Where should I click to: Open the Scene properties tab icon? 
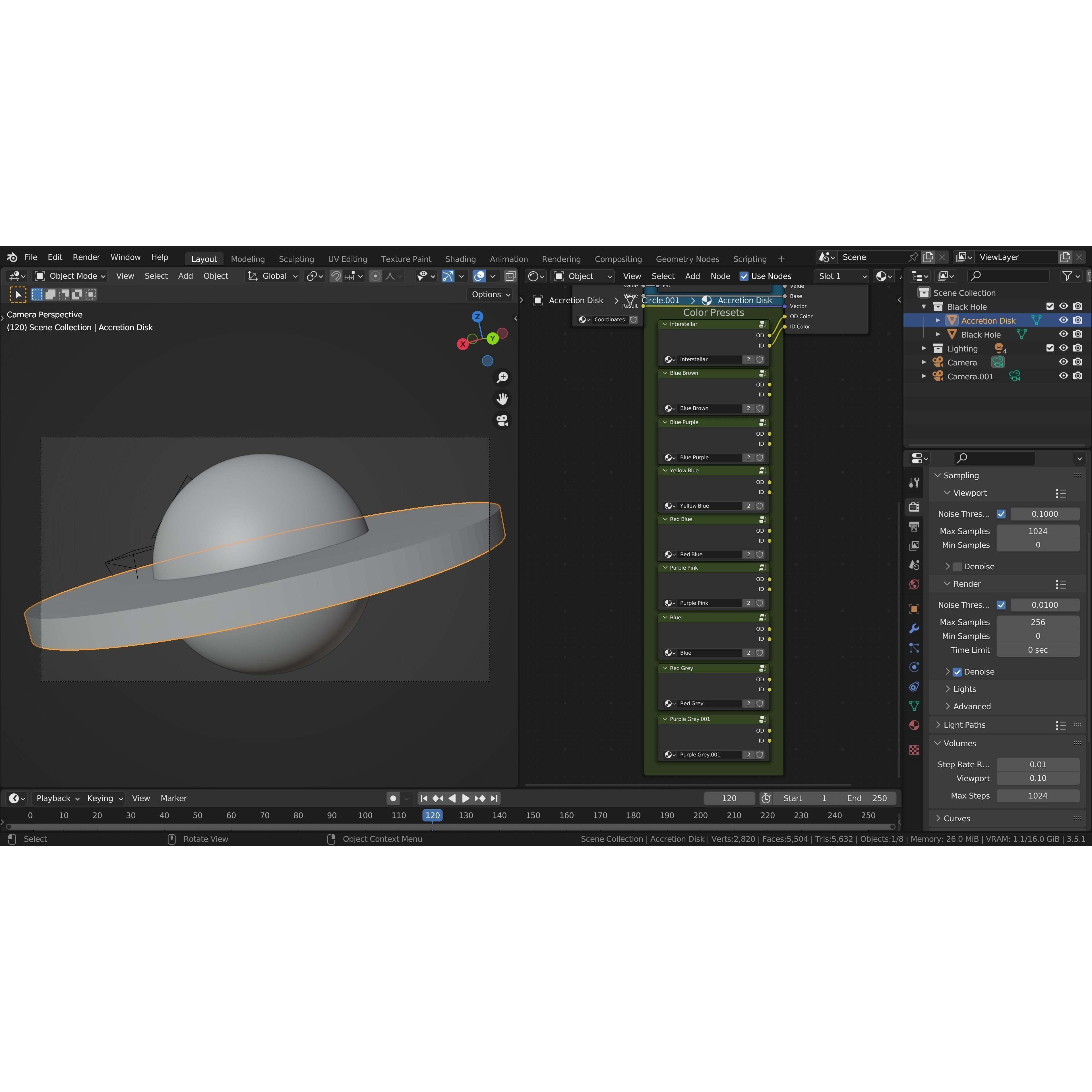point(914,565)
